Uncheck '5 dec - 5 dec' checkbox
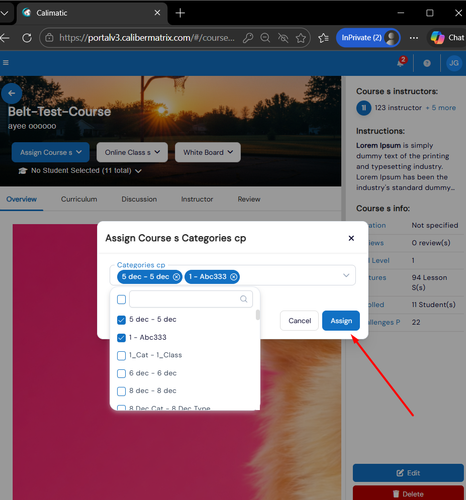 click(121, 320)
